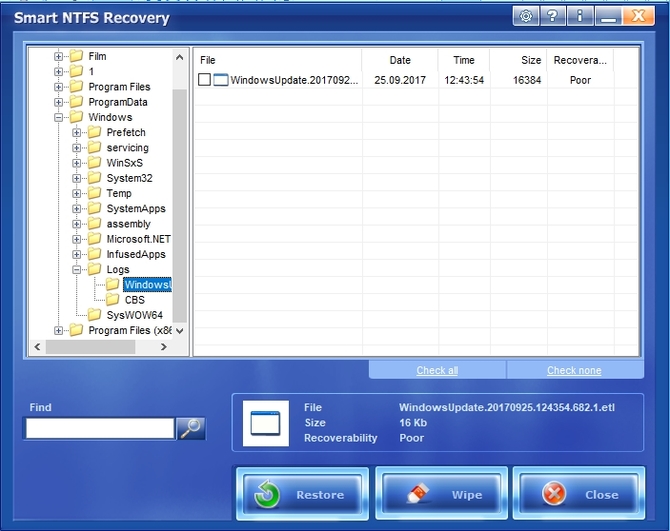Viewport: 670px width, 531px height.
Task: Click the large file preview icon in details panel
Action: click(x=264, y=422)
